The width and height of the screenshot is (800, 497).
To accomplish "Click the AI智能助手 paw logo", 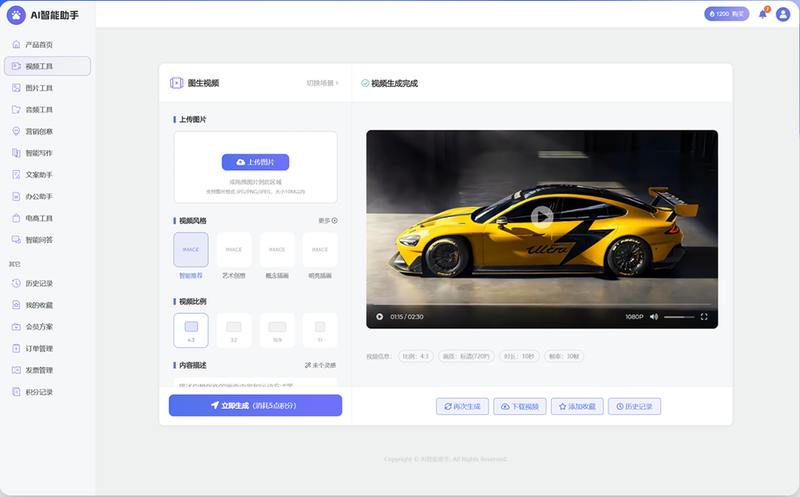I will 16,15.
